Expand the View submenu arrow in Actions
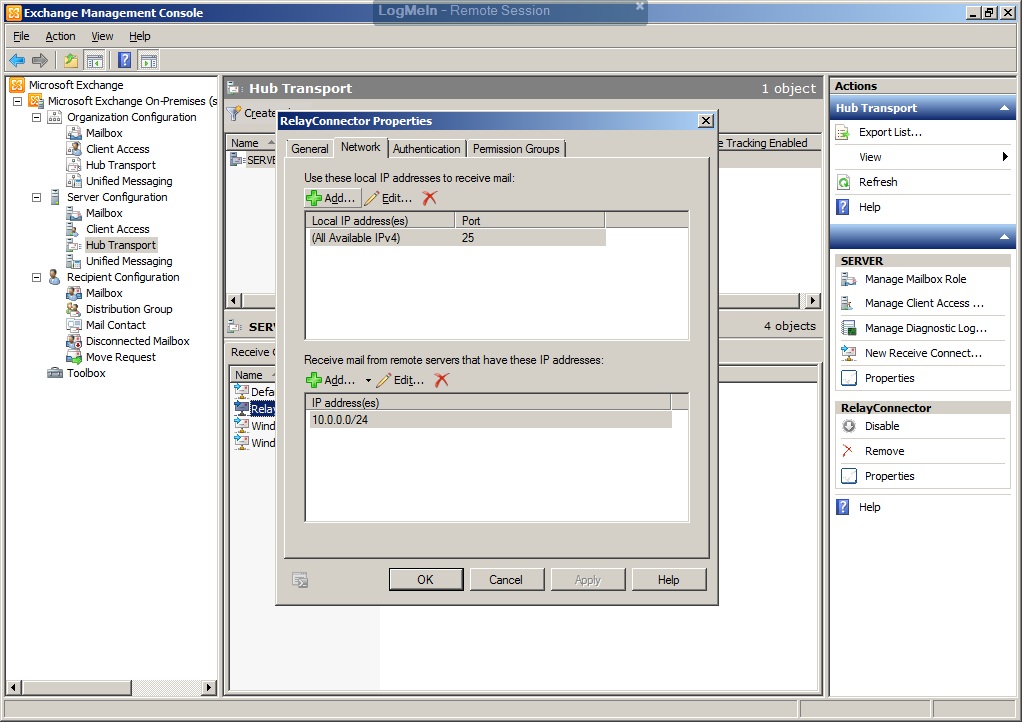Viewport: 1022px width, 722px height. 1005,156
